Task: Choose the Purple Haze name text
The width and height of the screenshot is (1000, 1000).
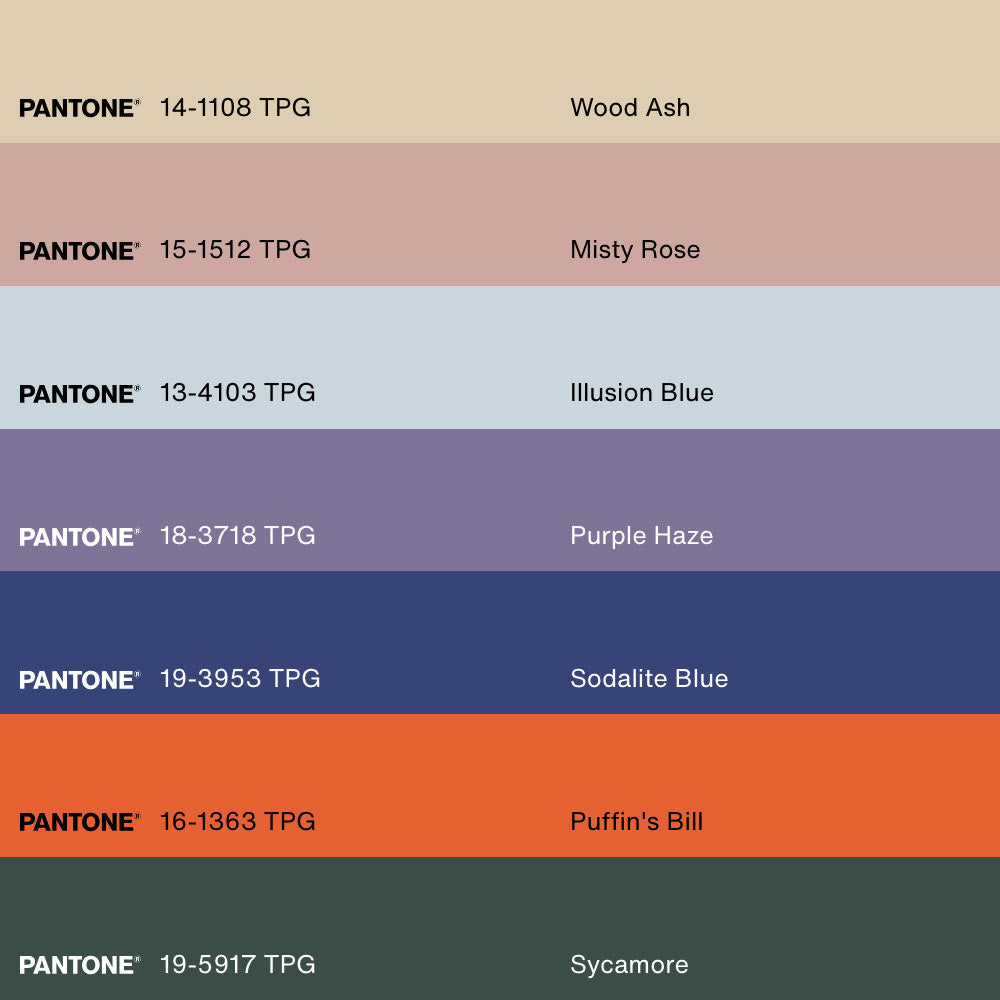Action: pyautogui.click(x=641, y=536)
